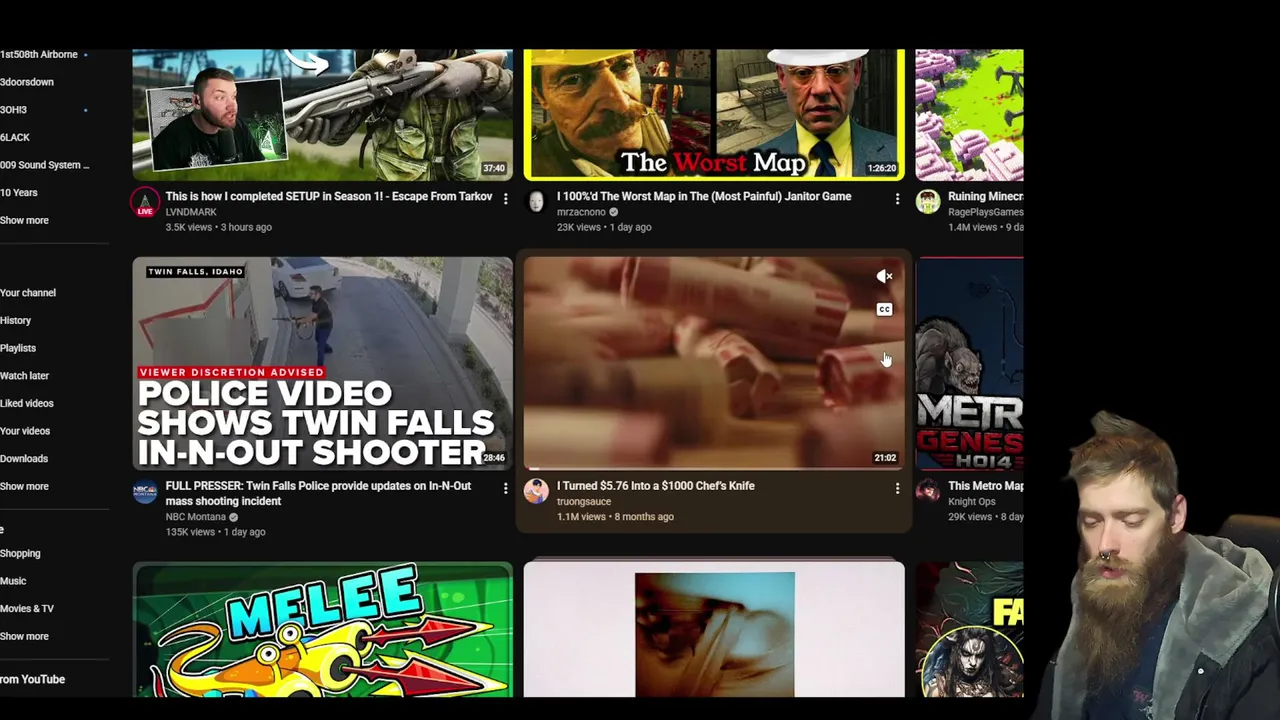Open the 1st508th Airborne subscription

pos(39,54)
